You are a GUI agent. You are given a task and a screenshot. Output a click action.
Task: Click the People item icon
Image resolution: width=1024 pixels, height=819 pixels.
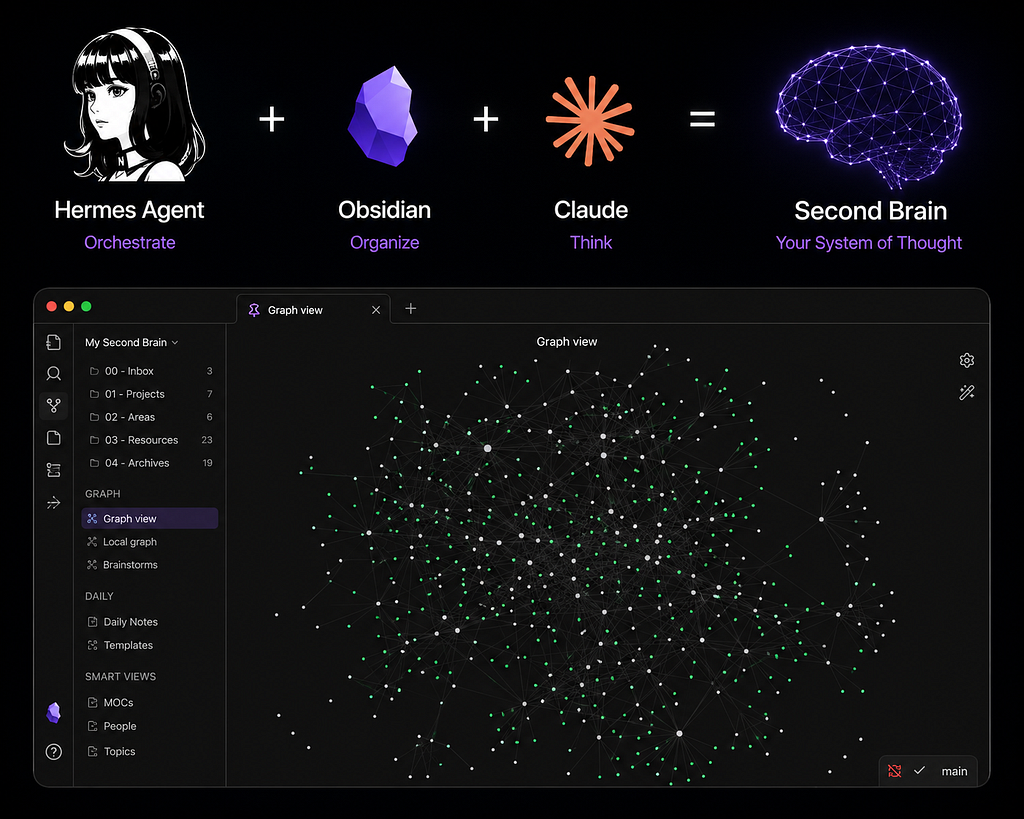click(x=93, y=726)
